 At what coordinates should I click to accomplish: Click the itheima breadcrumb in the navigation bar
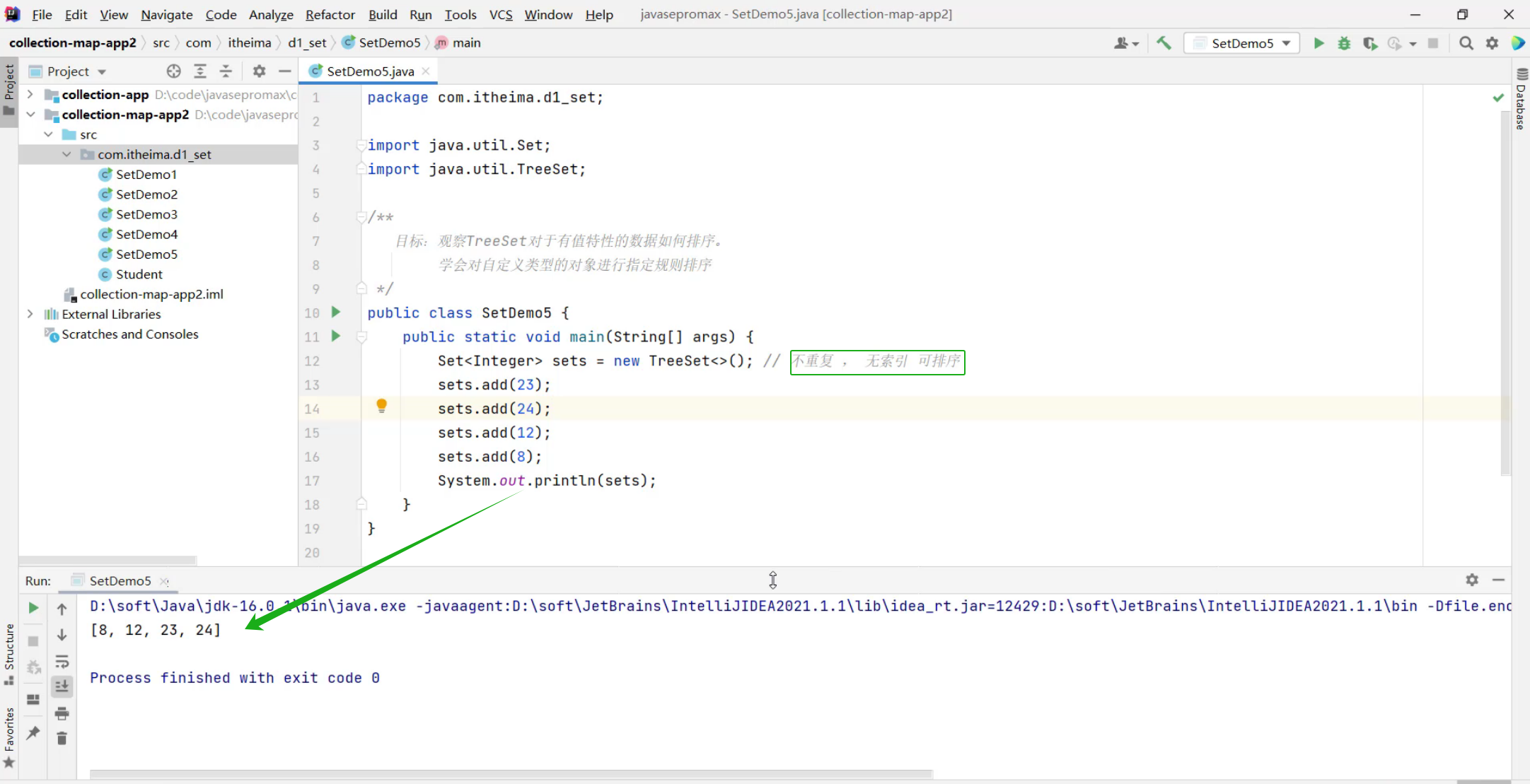(x=249, y=43)
